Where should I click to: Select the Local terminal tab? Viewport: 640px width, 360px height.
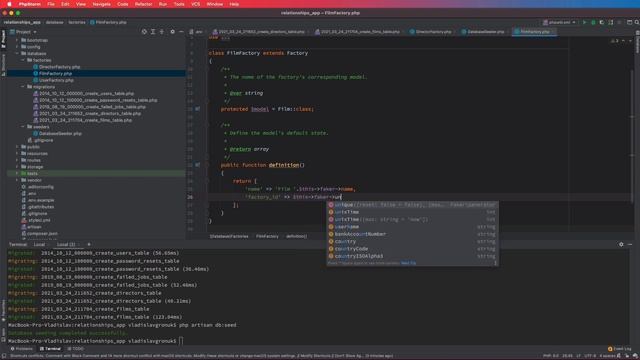coord(39,244)
